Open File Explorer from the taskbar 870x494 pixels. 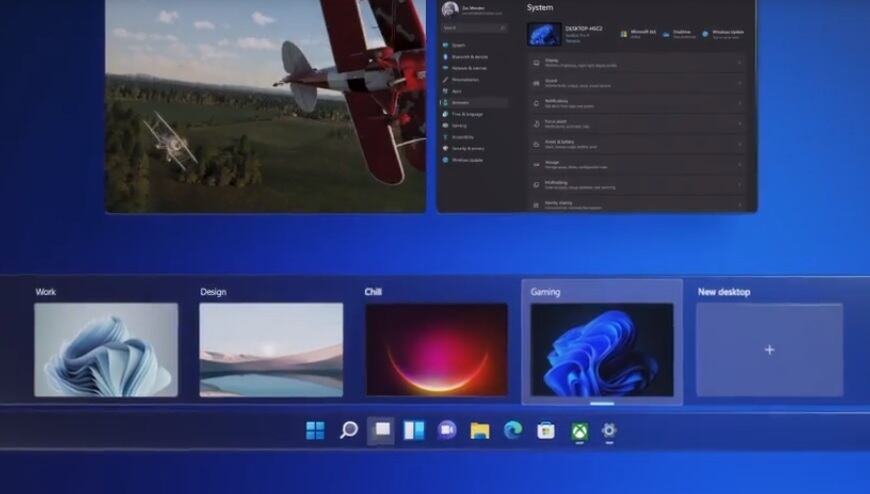[x=480, y=430]
